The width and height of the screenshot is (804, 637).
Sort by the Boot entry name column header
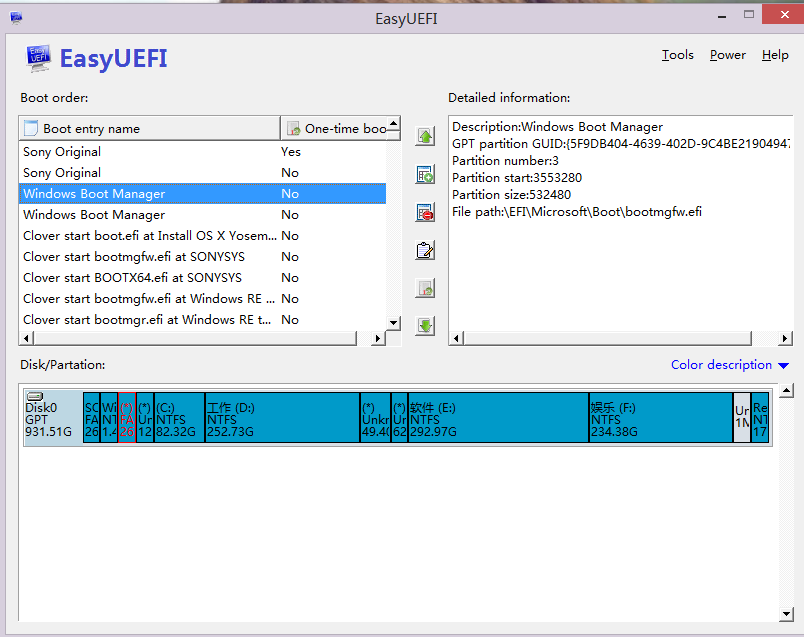[150, 128]
